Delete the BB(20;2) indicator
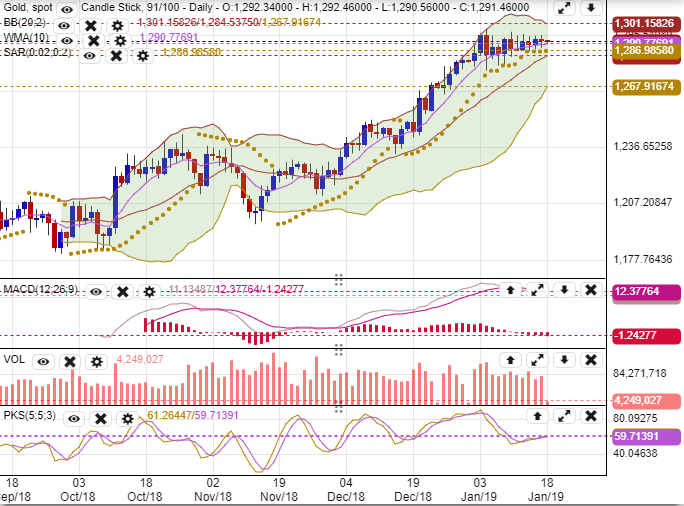Viewport: 684px width, 506px height. point(90,24)
